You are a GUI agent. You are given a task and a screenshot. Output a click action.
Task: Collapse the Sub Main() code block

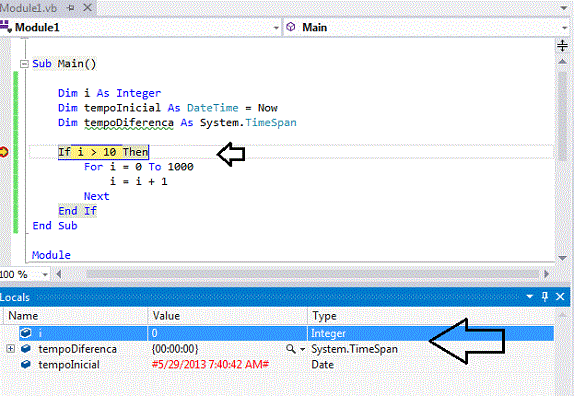(24, 64)
